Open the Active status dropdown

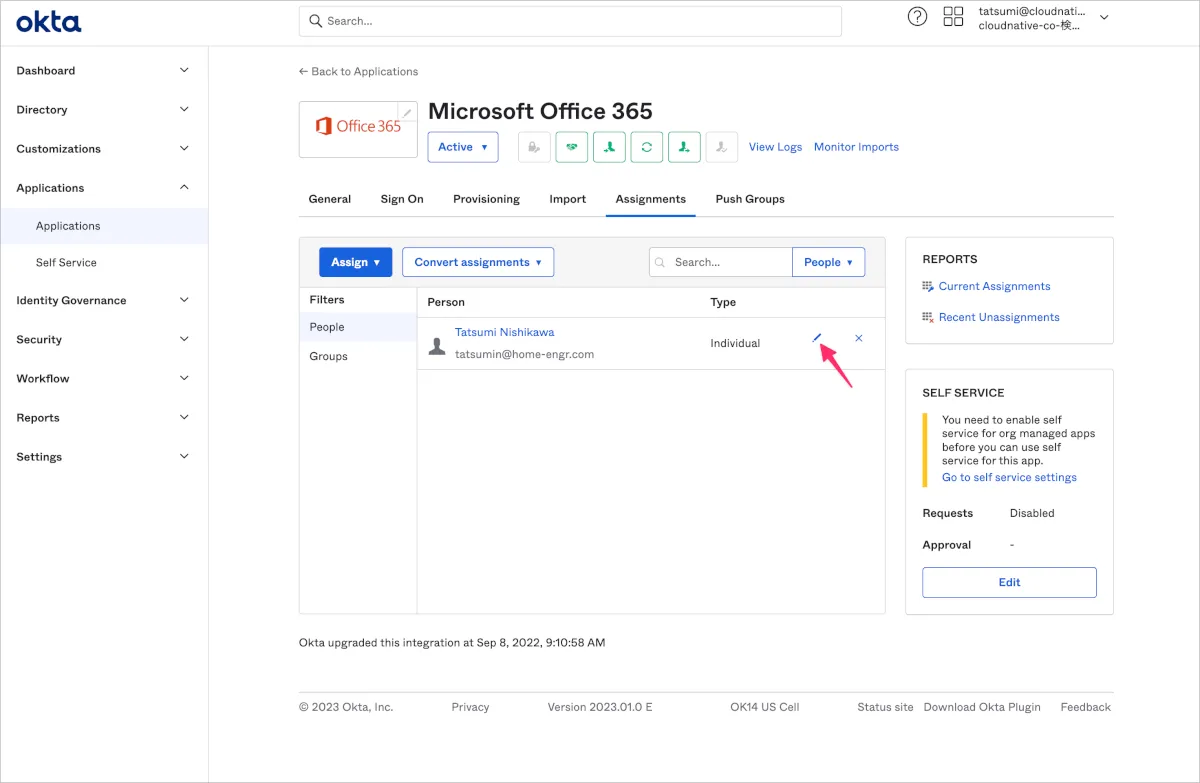pos(463,147)
